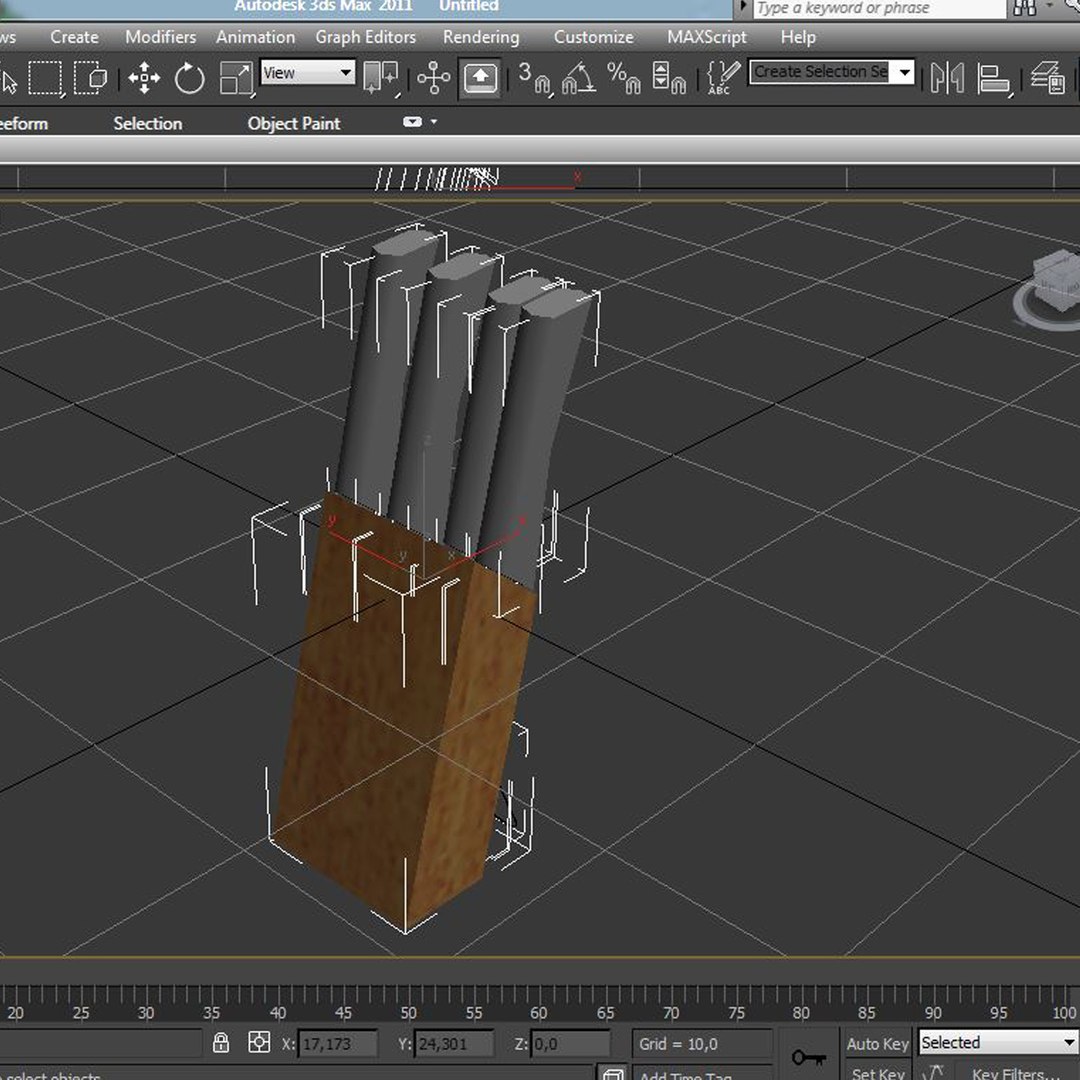Click the keyword search field

[x=878, y=8]
